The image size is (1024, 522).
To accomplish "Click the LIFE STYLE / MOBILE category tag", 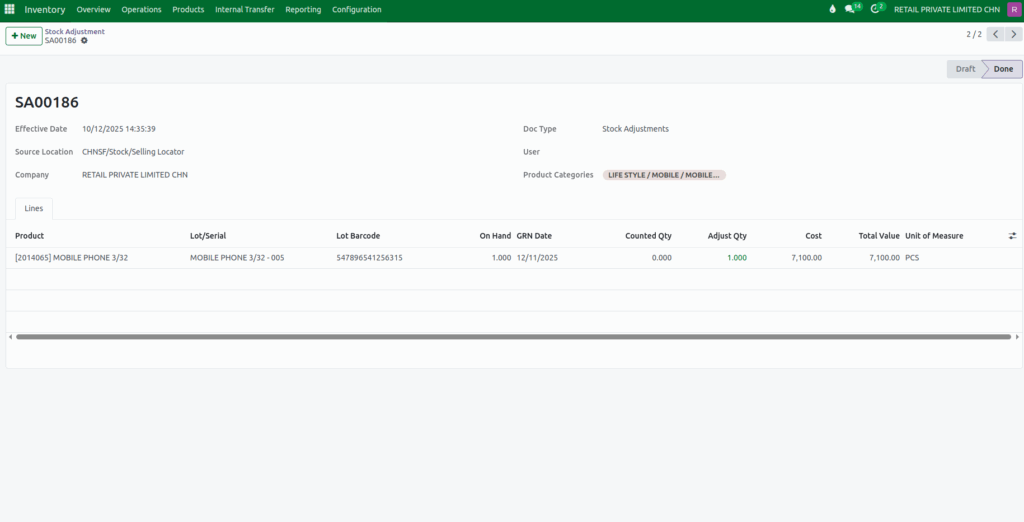I will tap(664, 175).
